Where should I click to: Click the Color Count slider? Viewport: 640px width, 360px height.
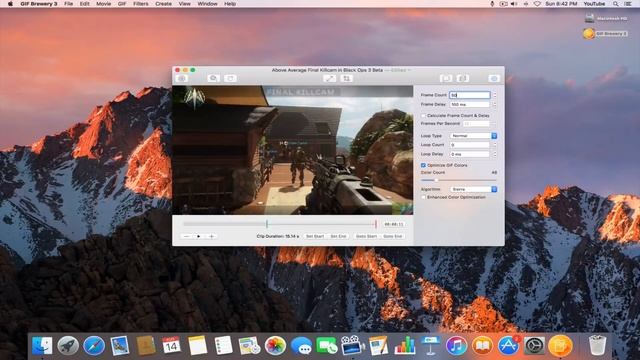[459, 180]
